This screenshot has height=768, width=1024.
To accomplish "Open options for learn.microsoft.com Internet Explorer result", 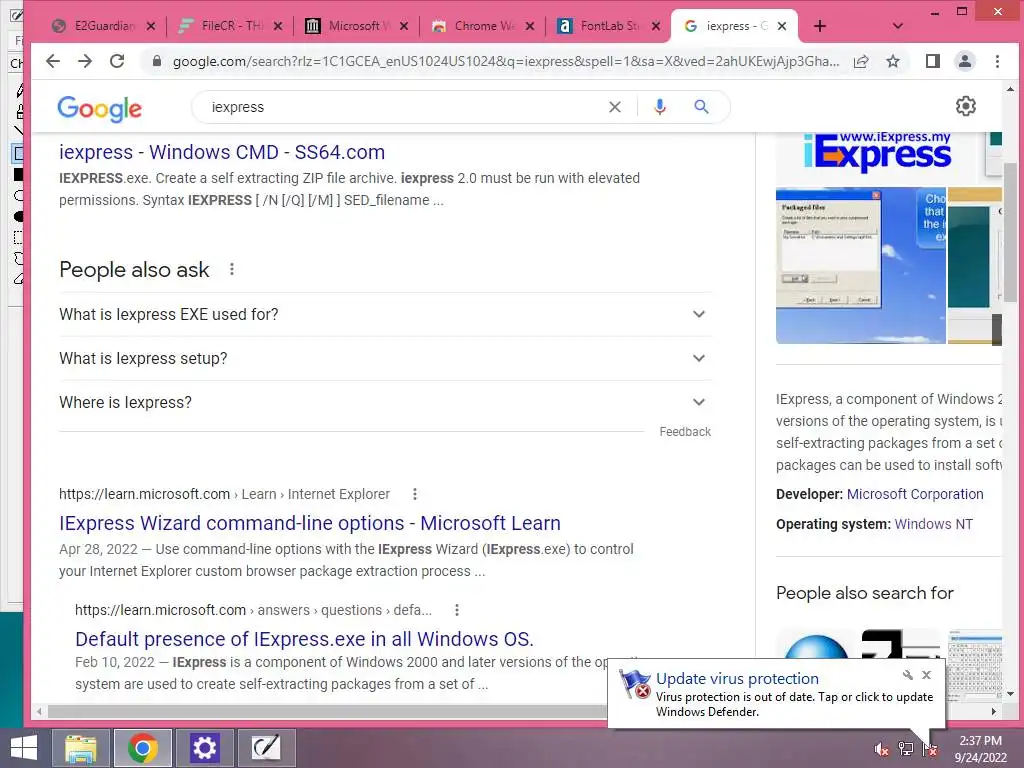I will (415, 494).
